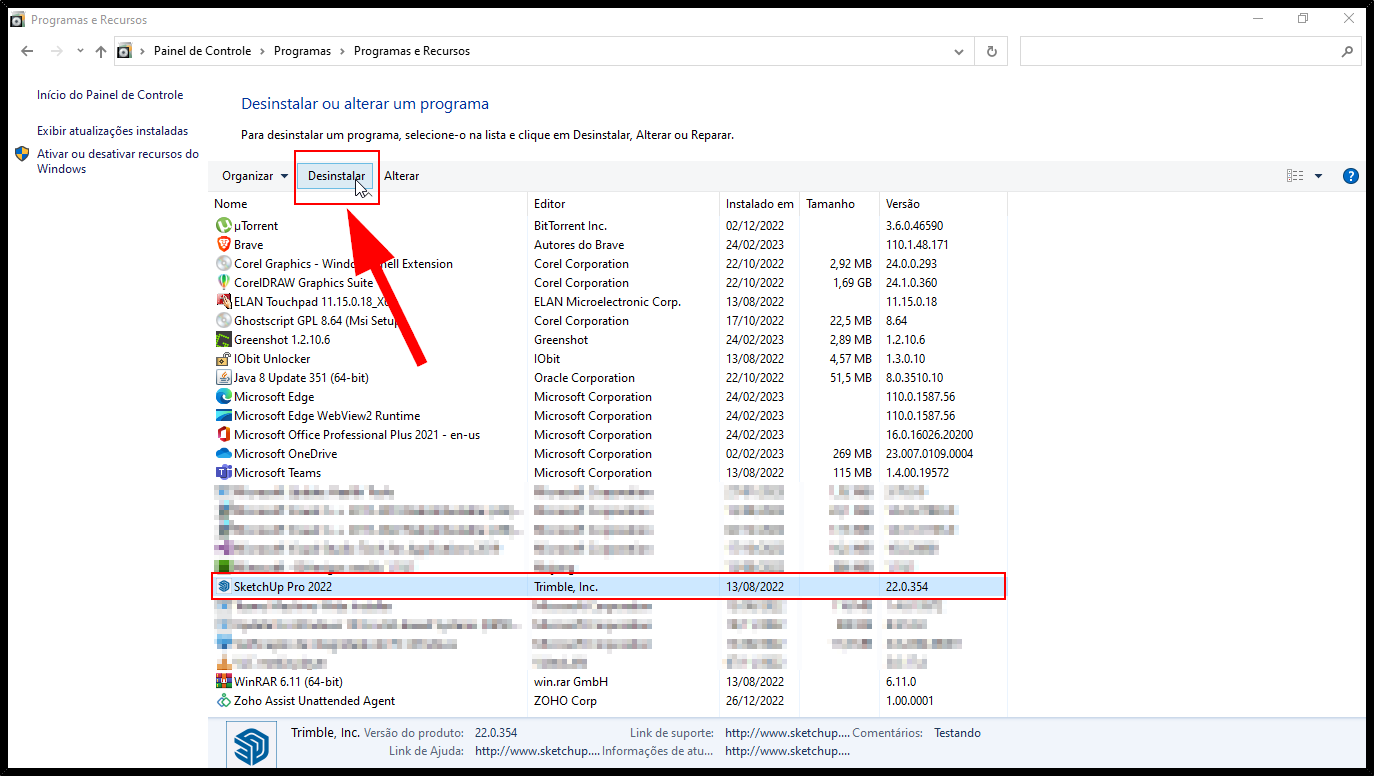
Task: Click the search input field
Action: pyautogui.click(x=1180, y=51)
